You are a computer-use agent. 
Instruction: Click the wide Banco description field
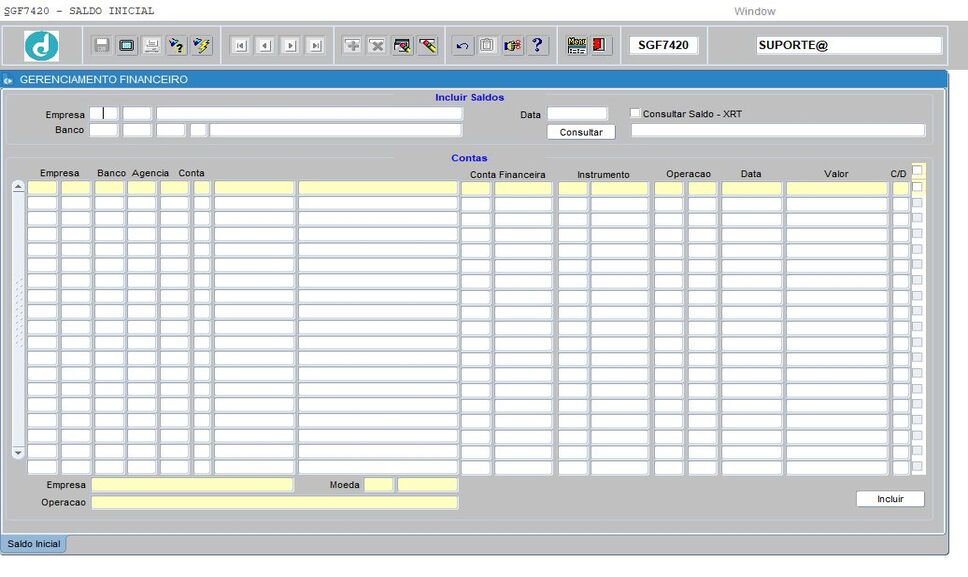335,130
